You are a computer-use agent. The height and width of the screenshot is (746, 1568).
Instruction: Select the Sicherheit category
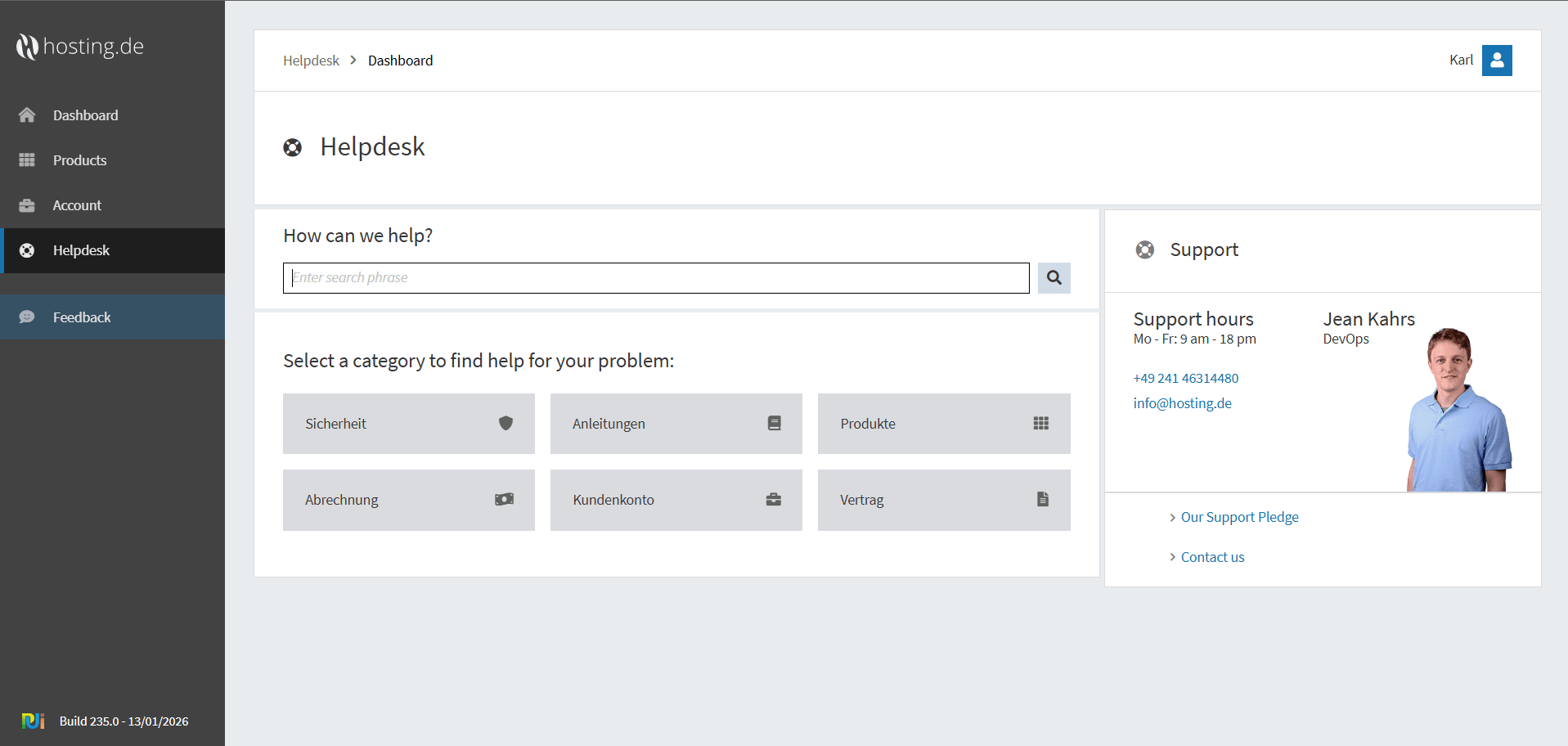[x=409, y=424]
